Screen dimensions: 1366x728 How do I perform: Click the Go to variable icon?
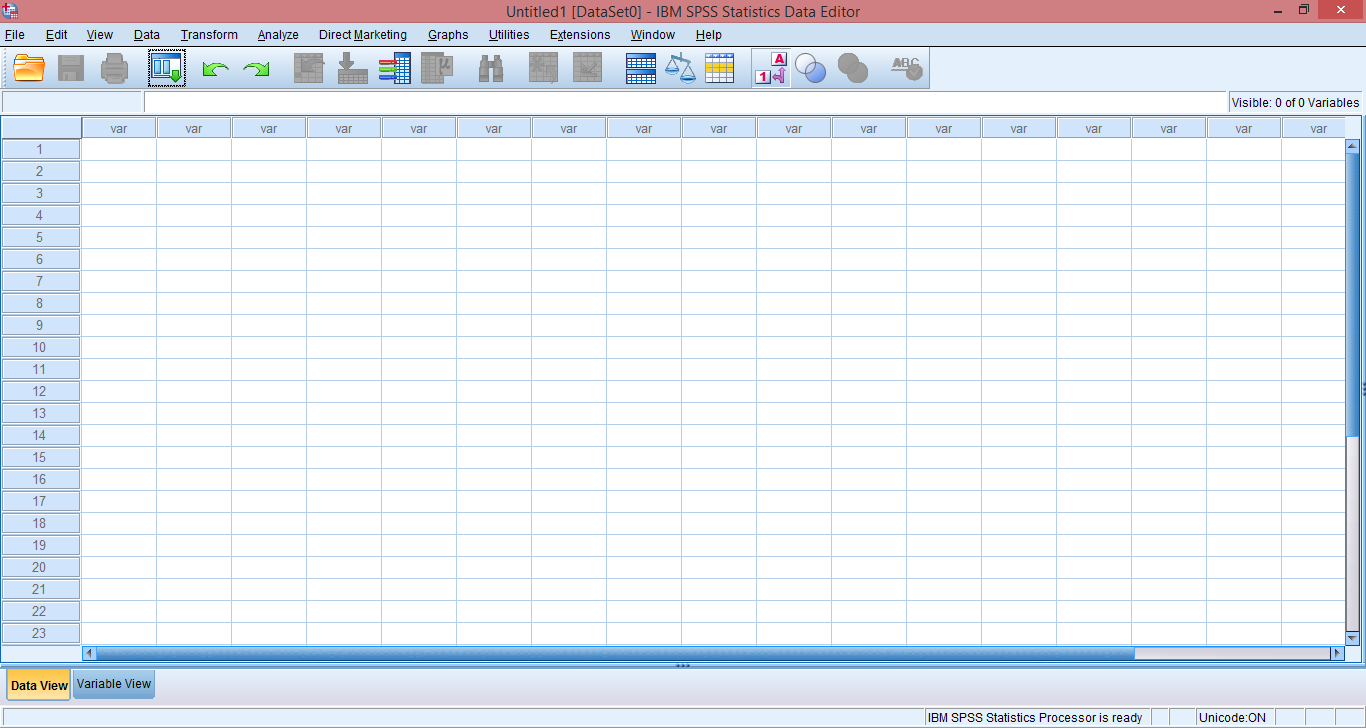(352, 68)
